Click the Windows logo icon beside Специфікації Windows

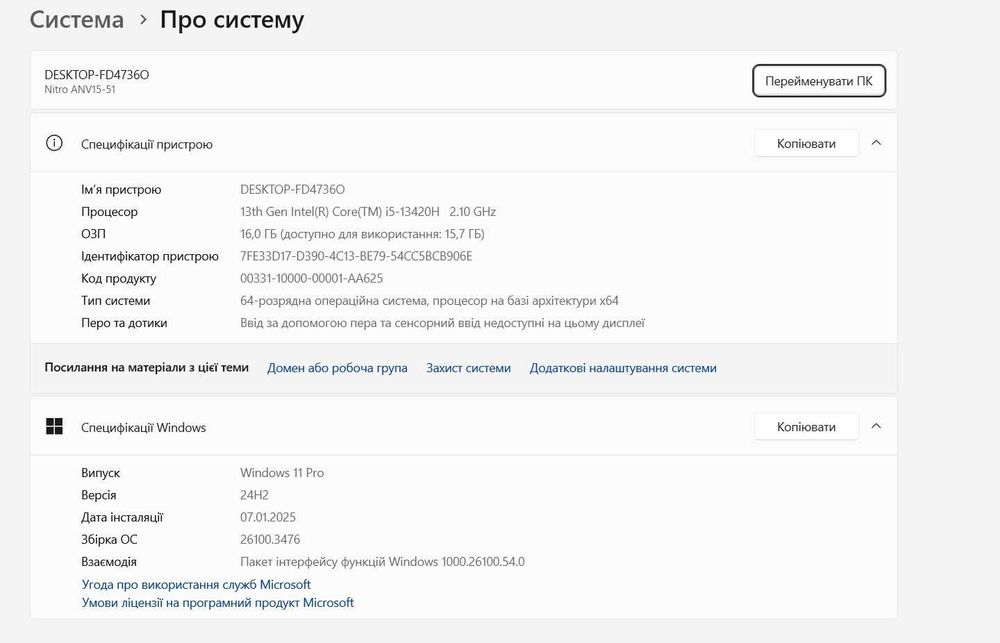pos(54,426)
